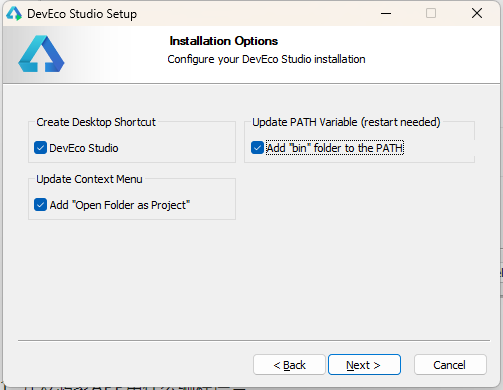This screenshot has width=503, height=390.
Task: Disable the Add "Open Folder as Project" checkbox
Action: (x=40, y=205)
